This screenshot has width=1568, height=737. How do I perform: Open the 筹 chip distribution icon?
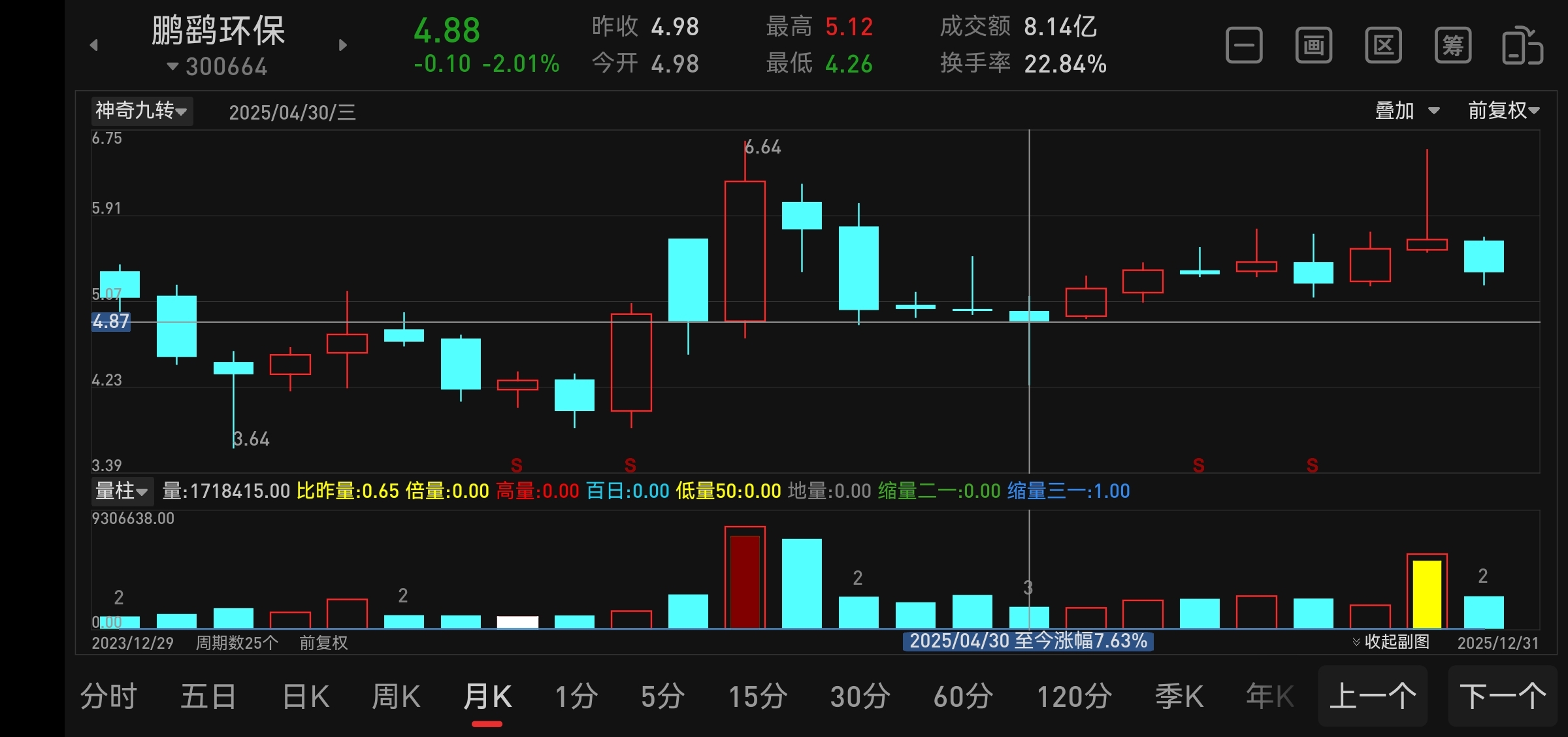point(1453,46)
